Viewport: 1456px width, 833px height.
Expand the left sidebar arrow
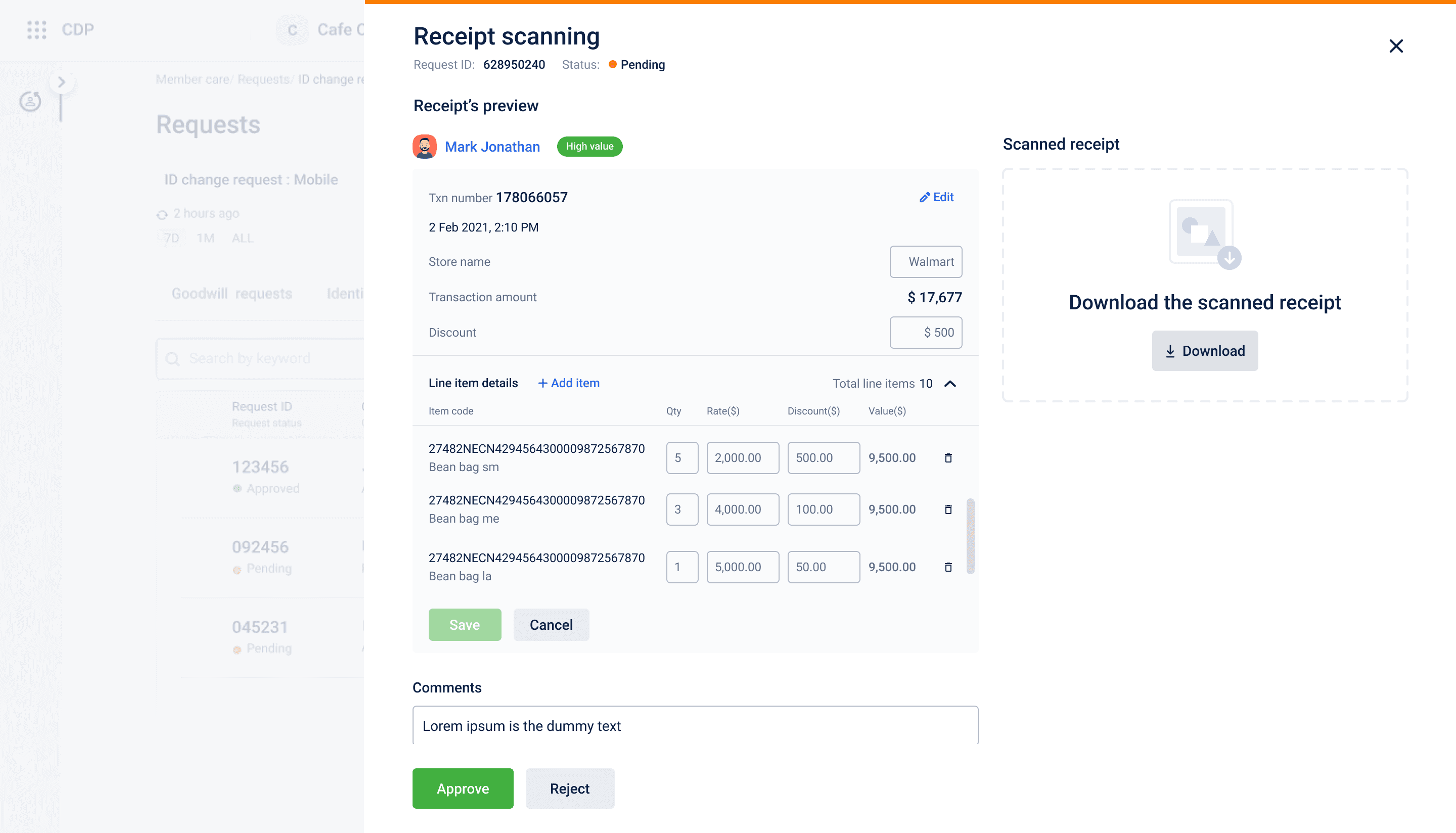(x=61, y=82)
